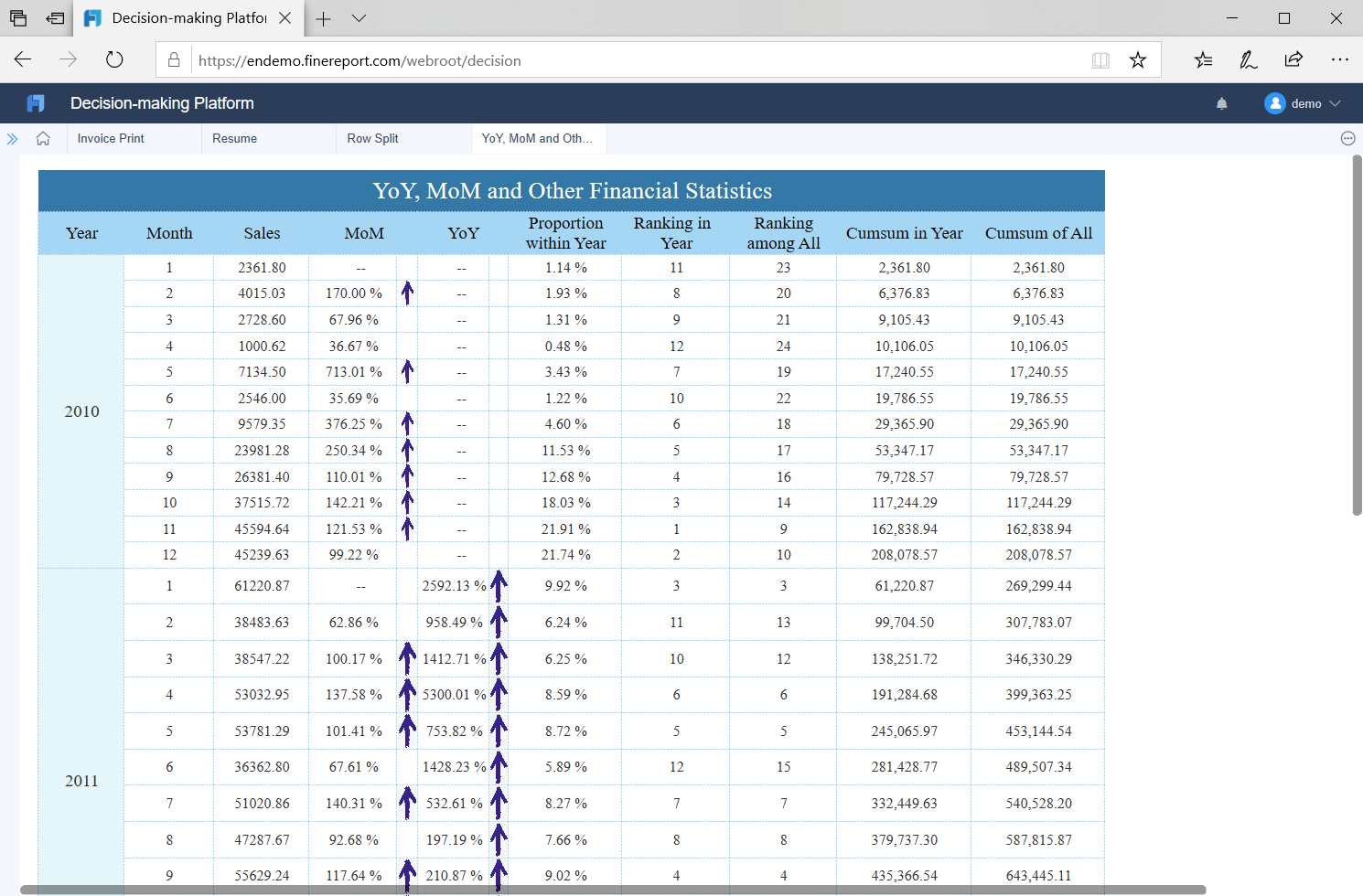Click cumsum value 208,078.57 in Year column
Screen dimensions: 1363x896
pyautogui.click(x=904, y=555)
